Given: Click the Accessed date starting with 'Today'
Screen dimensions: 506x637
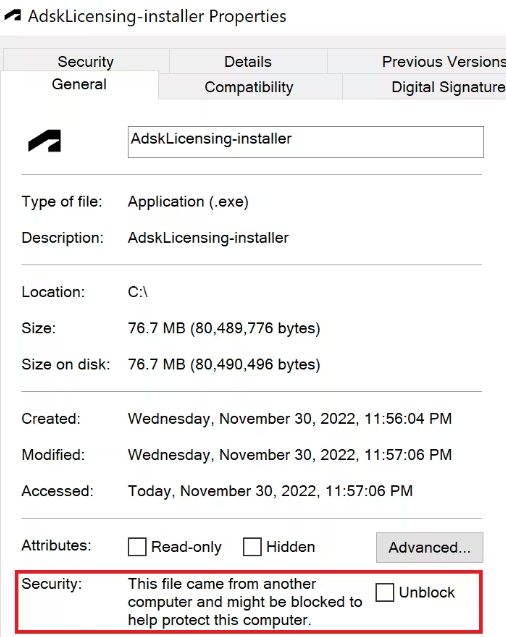Looking at the screenshot, I should click(x=270, y=491).
